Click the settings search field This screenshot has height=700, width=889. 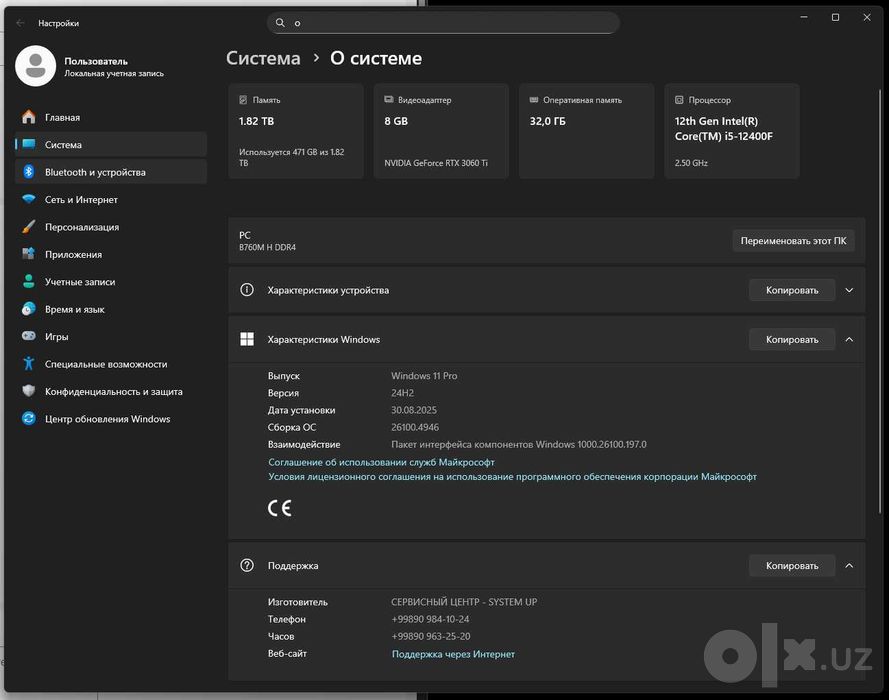[x=443, y=23]
